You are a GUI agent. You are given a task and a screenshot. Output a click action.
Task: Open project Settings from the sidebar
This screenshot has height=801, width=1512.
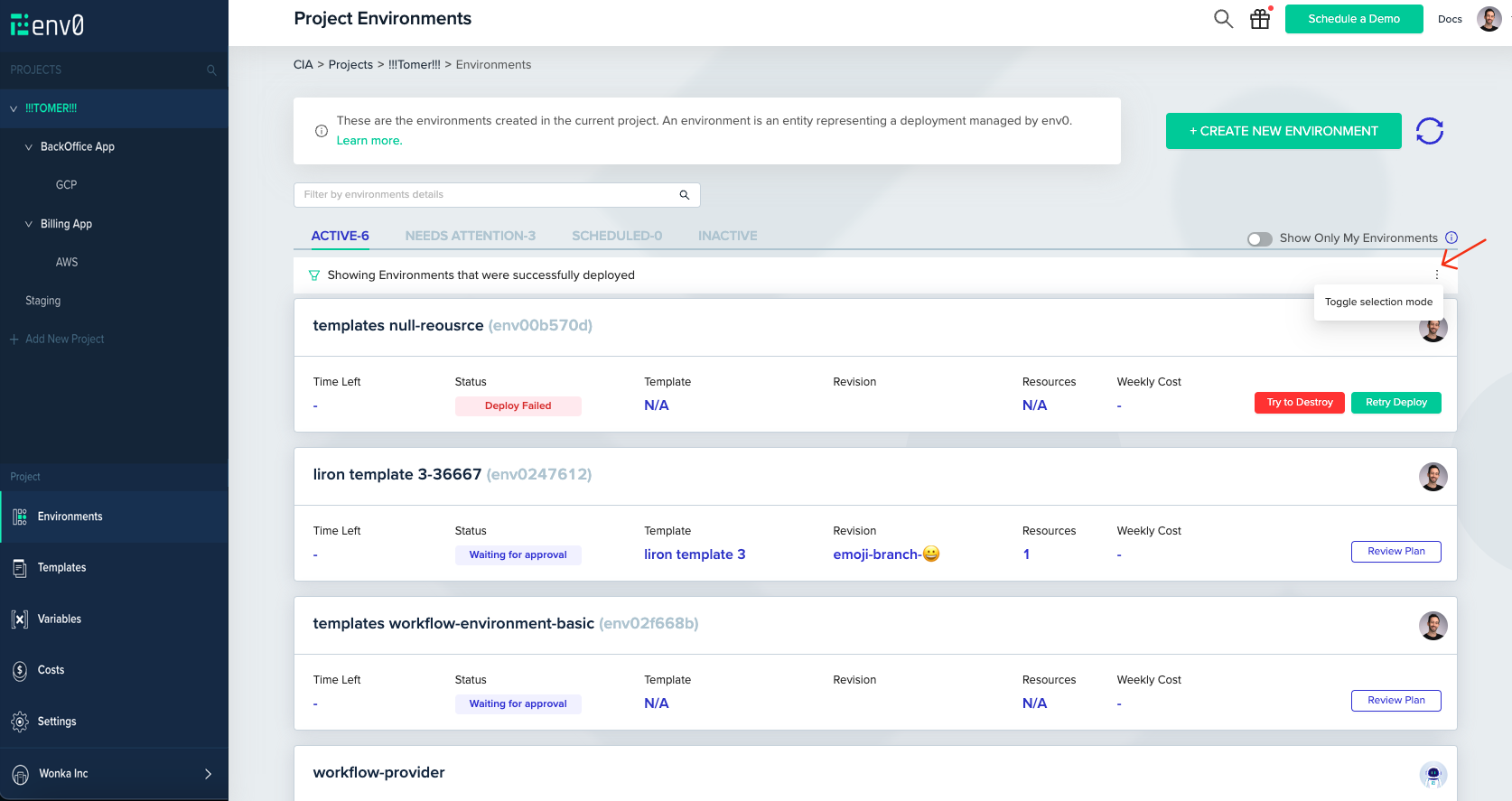tap(56, 722)
